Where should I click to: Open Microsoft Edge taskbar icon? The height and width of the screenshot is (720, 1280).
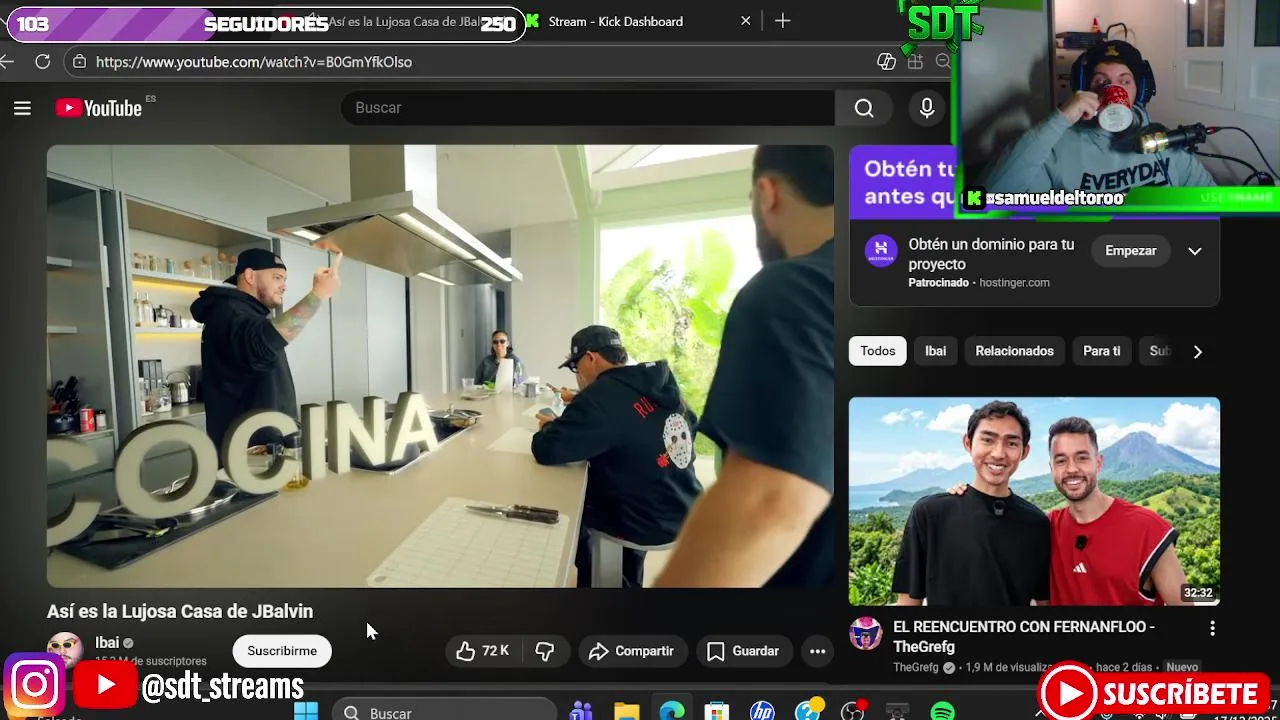click(672, 712)
